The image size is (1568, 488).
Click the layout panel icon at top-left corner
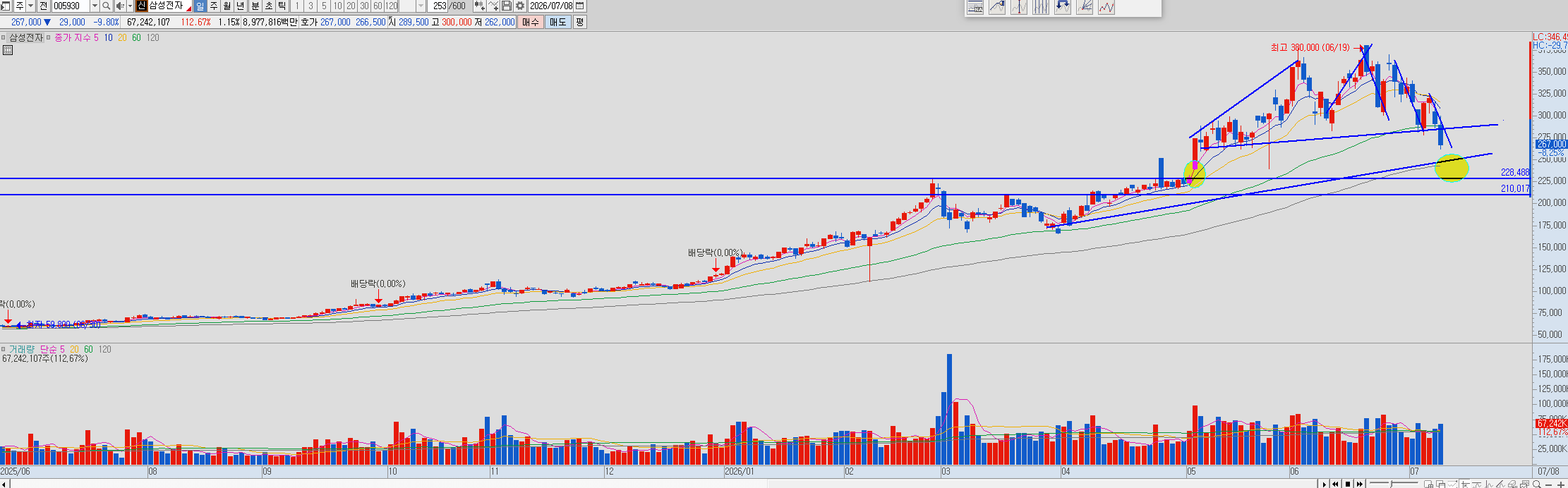point(6,6)
